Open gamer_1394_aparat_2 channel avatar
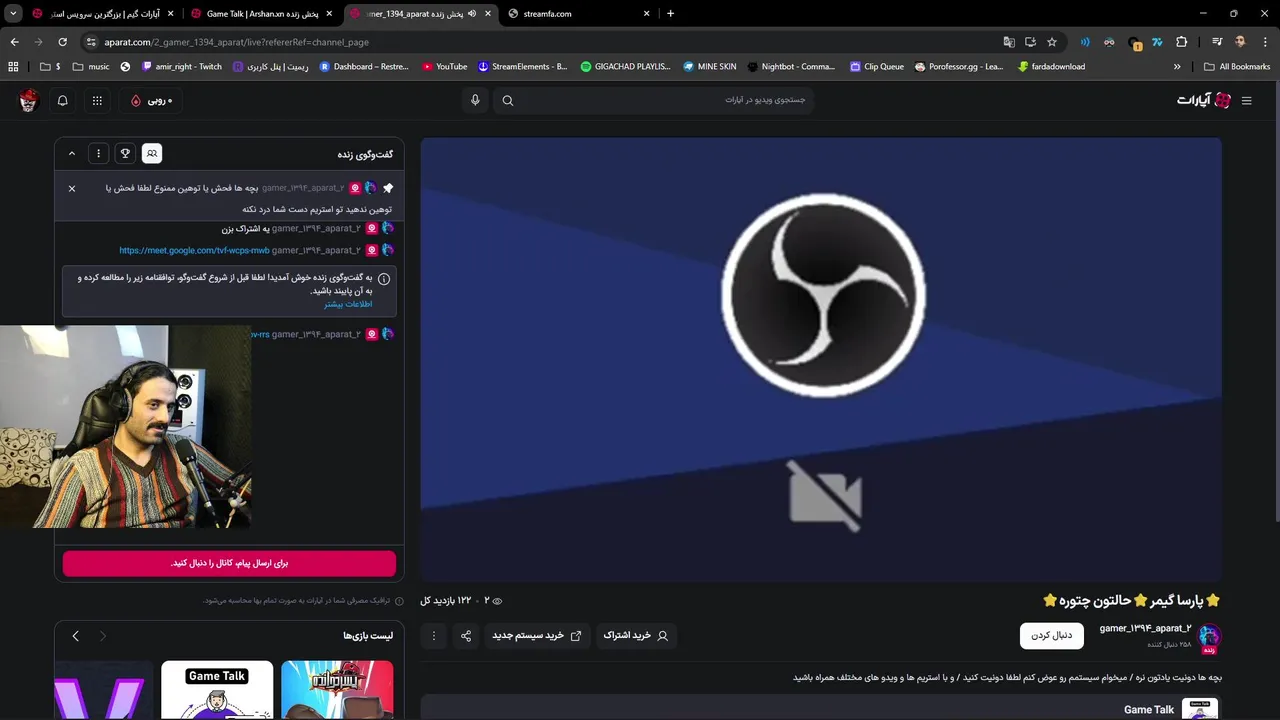Screen dimensions: 1280x720 tap(1209, 636)
